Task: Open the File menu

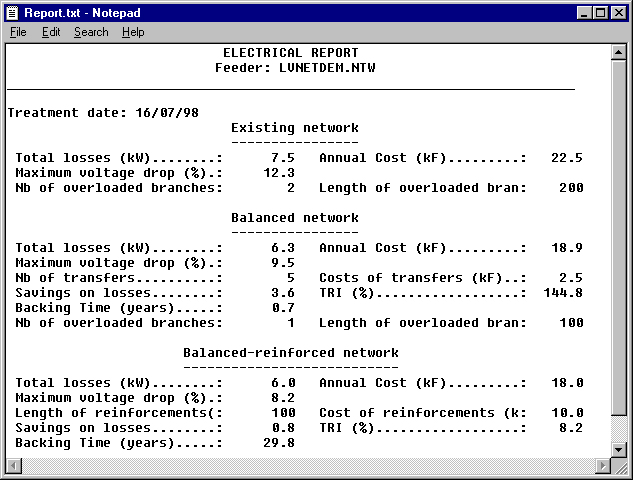Action: coord(18,32)
